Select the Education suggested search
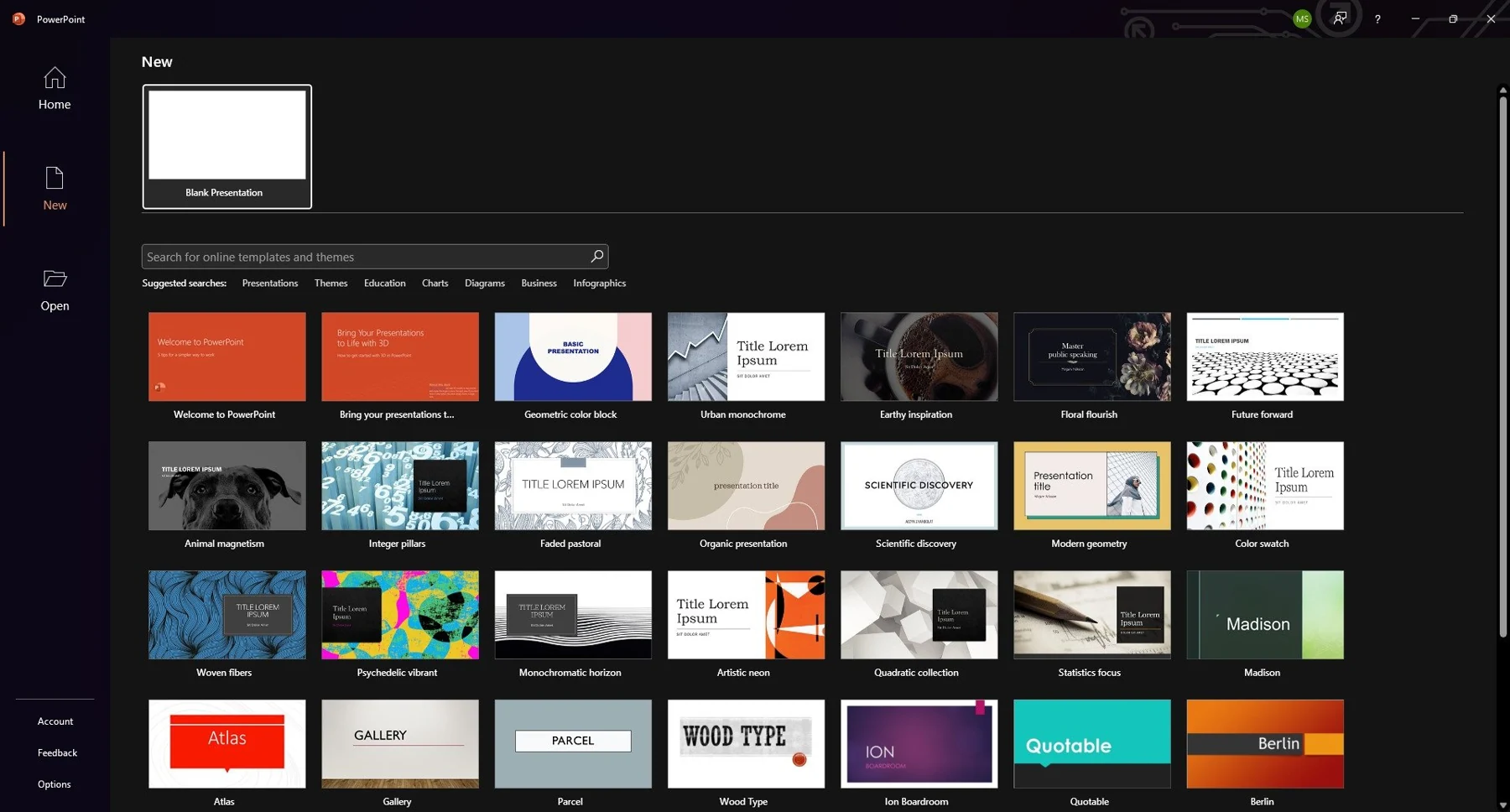The height and width of the screenshot is (812, 1510). 385,284
